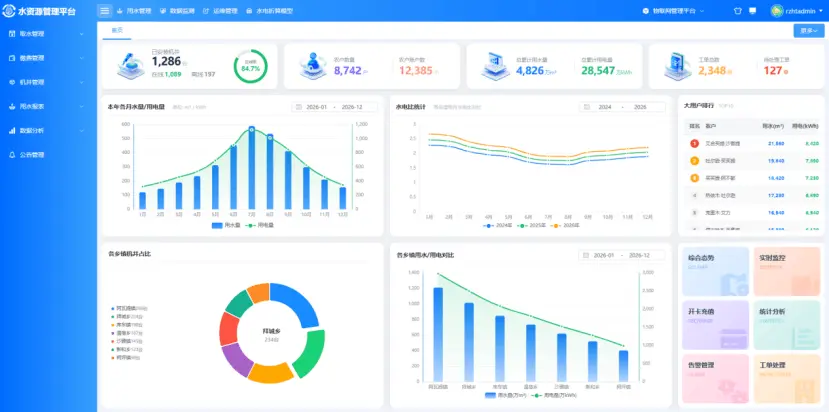
Task: Click calendar icon in 水电比统计 year range
Action: point(587,107)
